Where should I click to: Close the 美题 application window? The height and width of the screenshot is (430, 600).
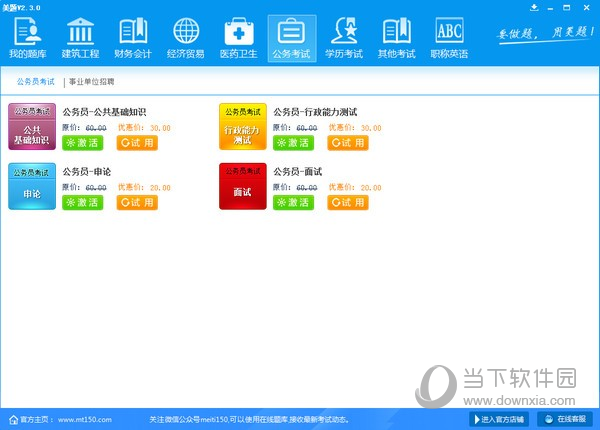click(586, 7)
